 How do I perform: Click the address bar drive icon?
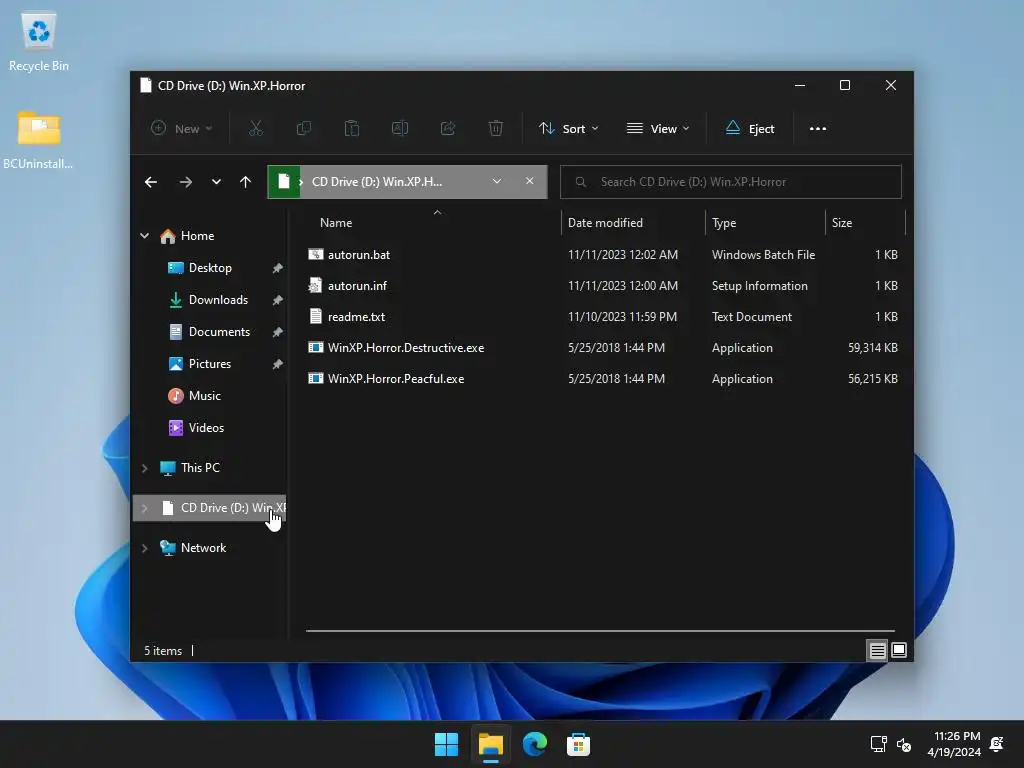pos(284,182)
